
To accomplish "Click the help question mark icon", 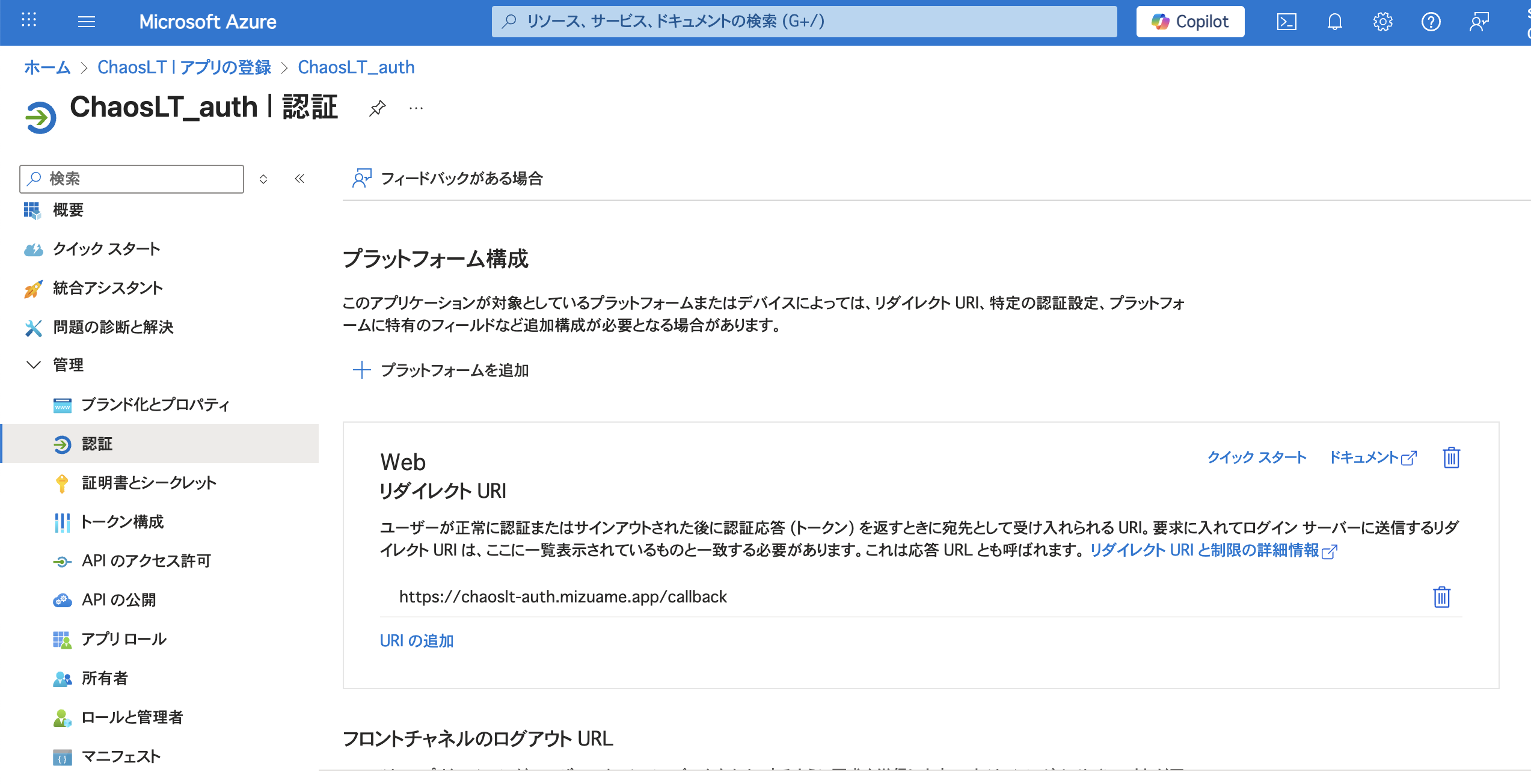I will tap(1431, 22).
